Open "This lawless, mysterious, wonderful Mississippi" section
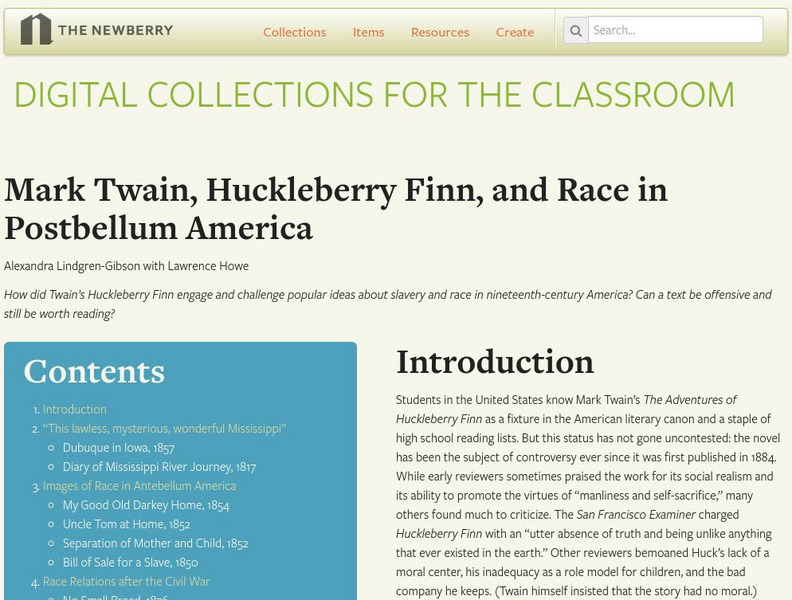792x600 pixels. [x=165, y=428]
